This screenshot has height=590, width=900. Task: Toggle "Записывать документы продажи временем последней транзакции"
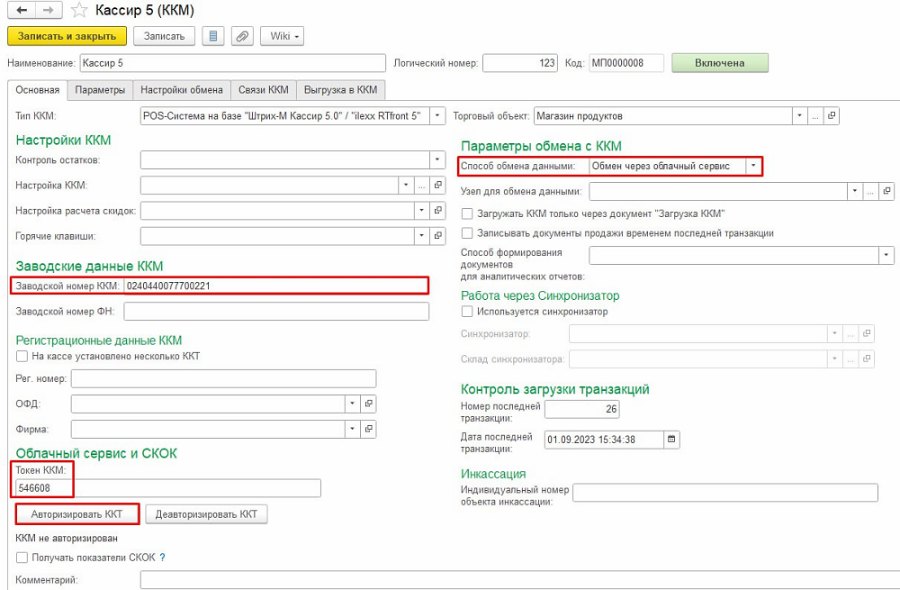[467, 233]
